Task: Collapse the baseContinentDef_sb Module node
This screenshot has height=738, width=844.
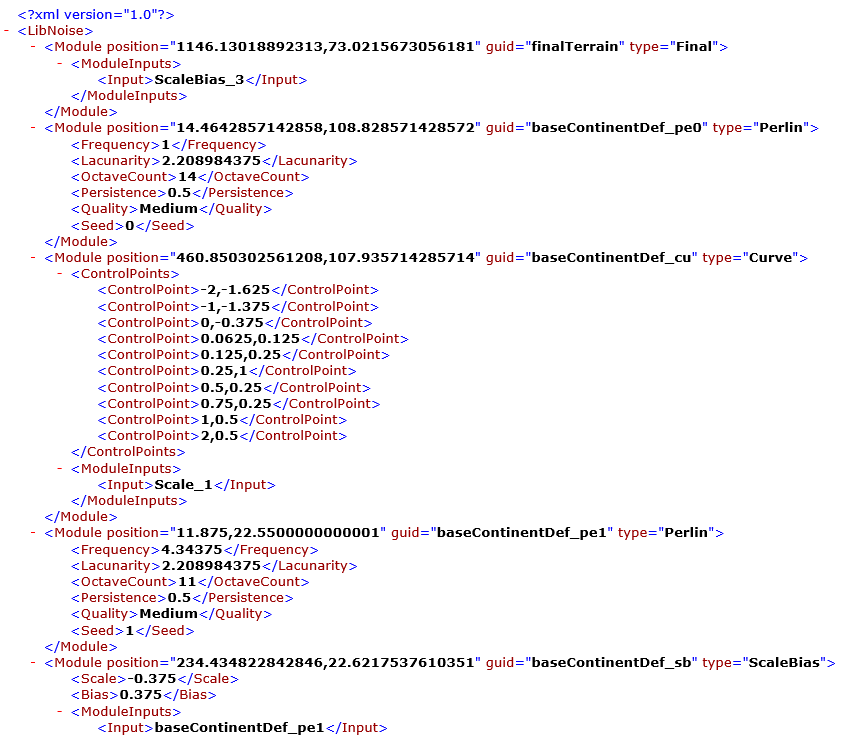Action: tap(33, 663)
